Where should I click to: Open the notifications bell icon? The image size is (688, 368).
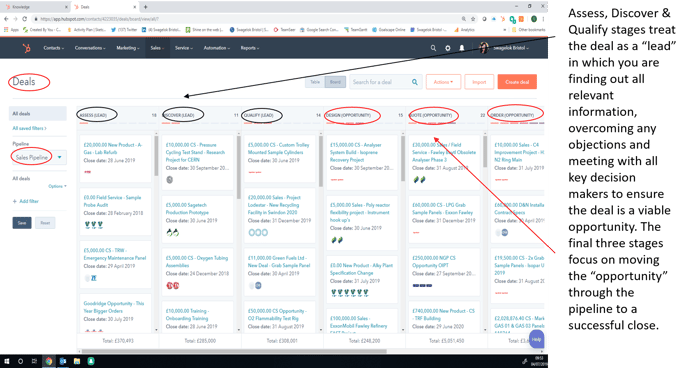[462, 48]
